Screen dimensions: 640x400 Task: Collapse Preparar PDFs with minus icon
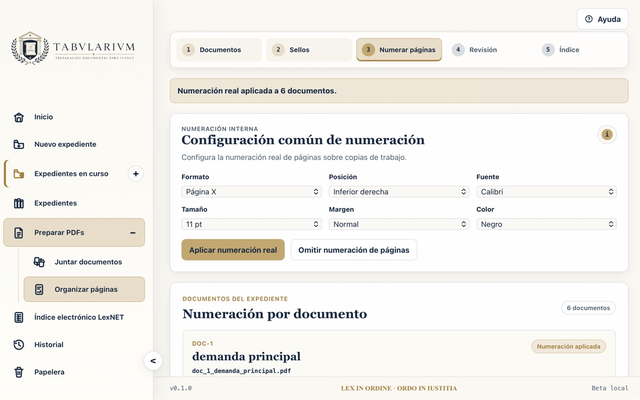click(x=133, y=233)
